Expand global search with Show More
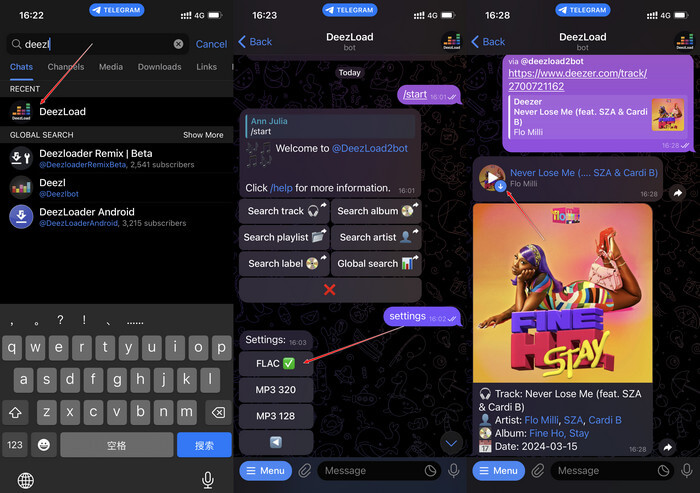Viewport: 700px width, 493px height. pos(203,135)
